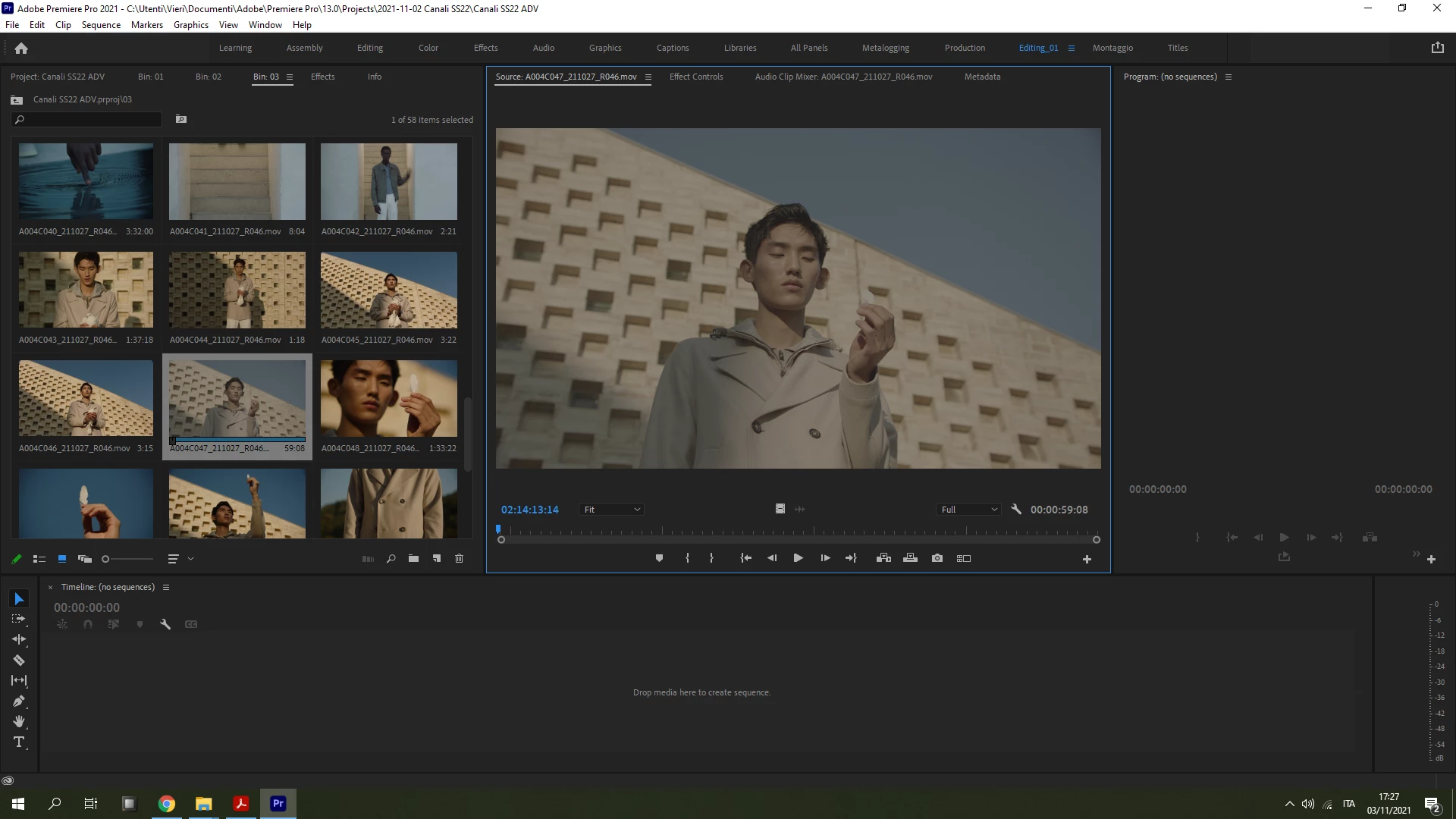Switch to the Effect Controls tab
Screen dimensions: 1456x819
[x=695, y=77]
